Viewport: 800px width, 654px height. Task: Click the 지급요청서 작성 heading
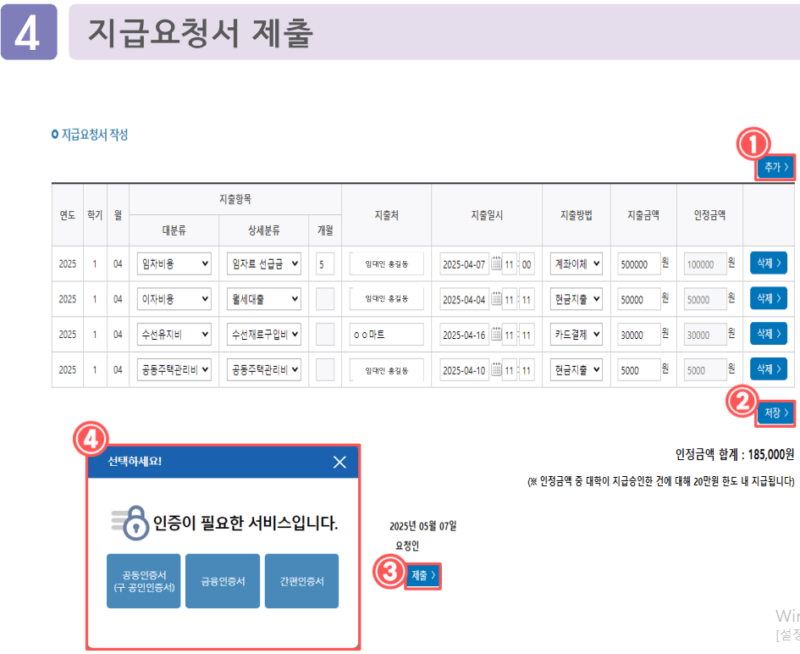pyautogui.click(x=94, y=135)
